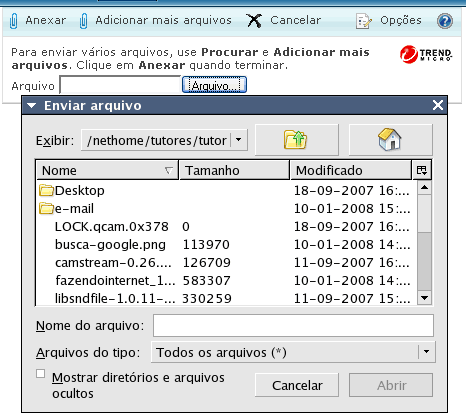This screenshot has width=466, height=413.
Task: Click the Opções toolbar label
Action: [401, 21]
